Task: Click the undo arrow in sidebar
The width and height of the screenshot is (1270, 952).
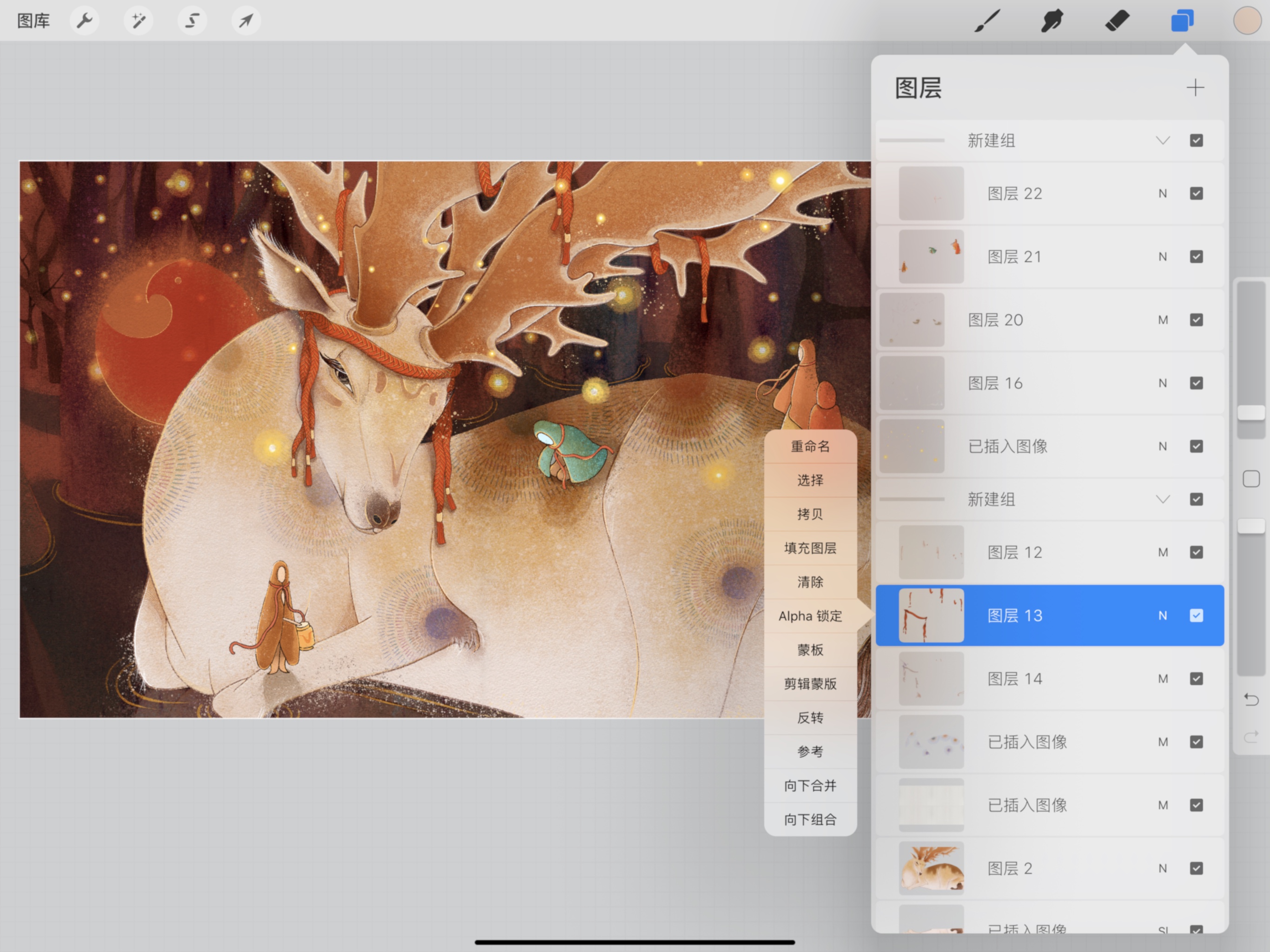Action: [x=1251, y=700]
